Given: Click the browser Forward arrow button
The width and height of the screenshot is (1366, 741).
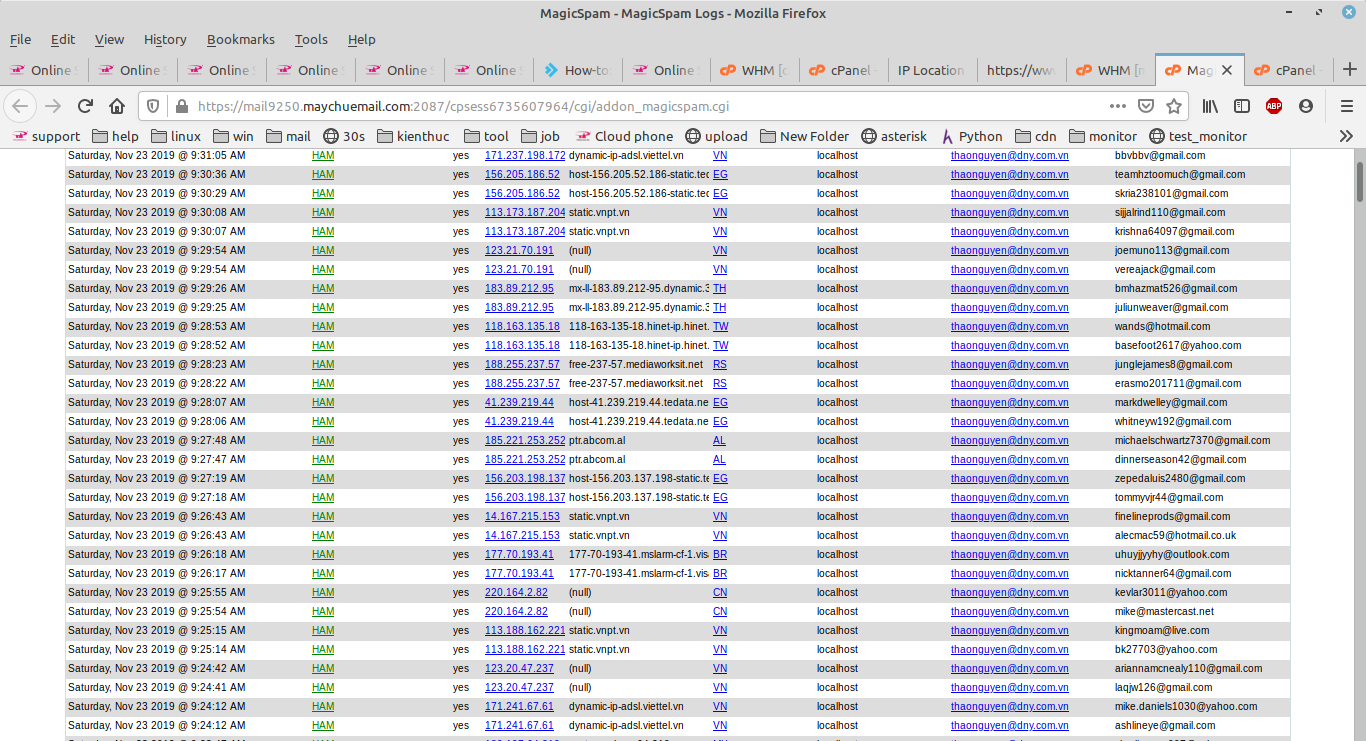Looking at the screenshot, I should pyautogui.click(x=53, y=105).
